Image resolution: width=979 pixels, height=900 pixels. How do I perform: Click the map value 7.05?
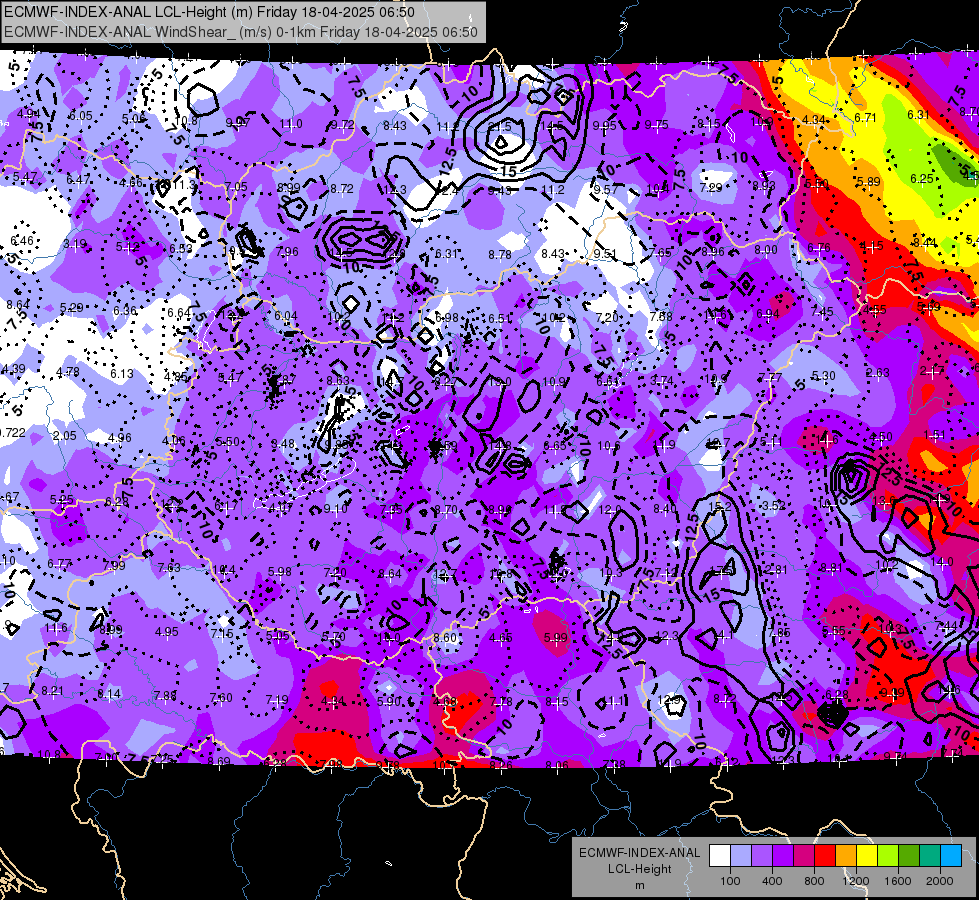point(237,186)
